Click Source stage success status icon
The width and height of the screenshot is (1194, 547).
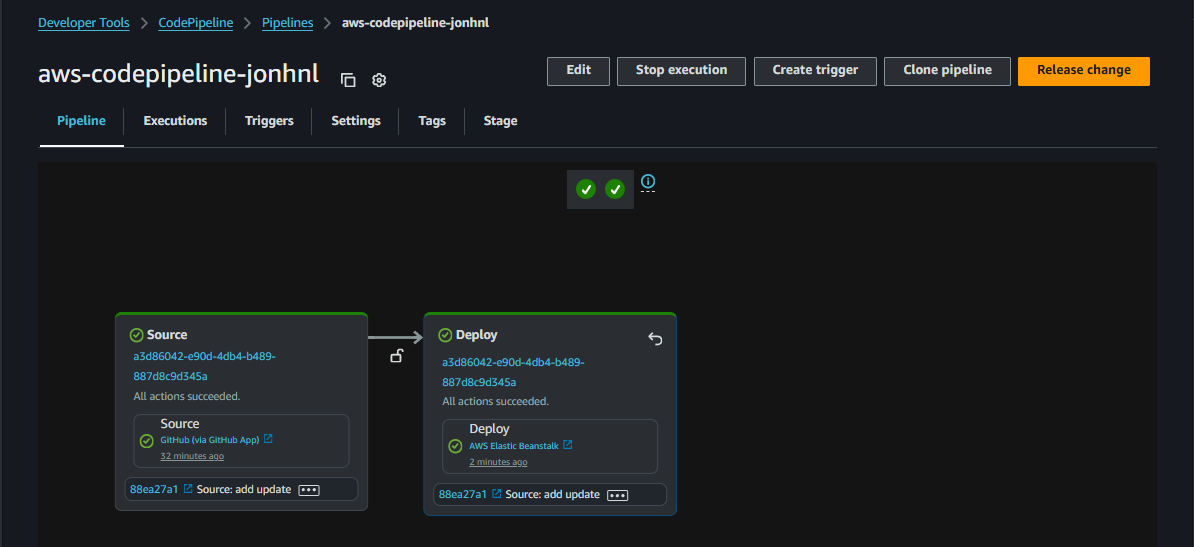pyautogui.click(x=137, y=334)
